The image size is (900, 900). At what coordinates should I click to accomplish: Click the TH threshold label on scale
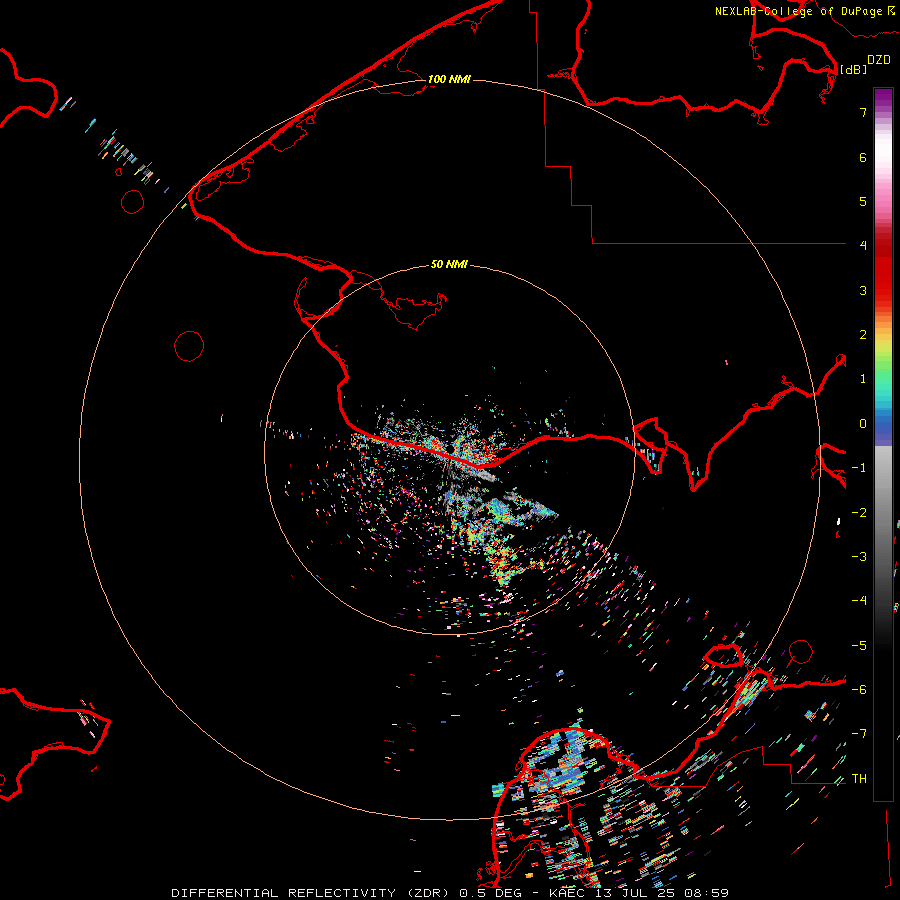pyautogui.click(x=859, y=779)
